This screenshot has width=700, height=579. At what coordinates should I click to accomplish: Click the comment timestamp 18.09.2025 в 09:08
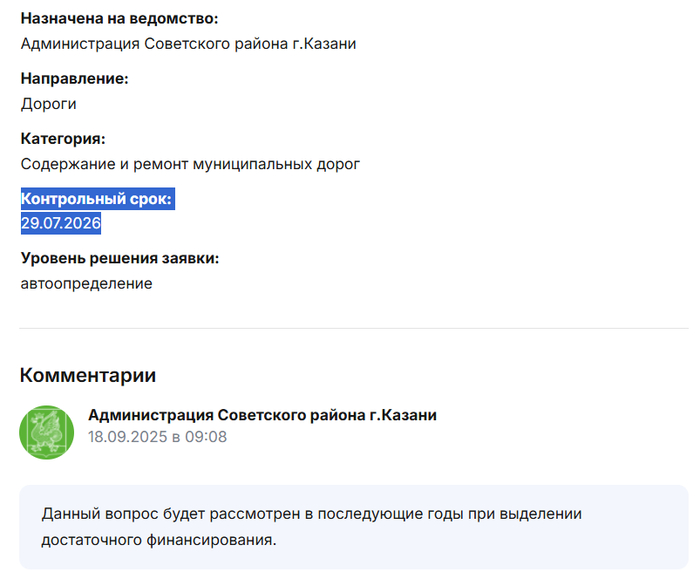coord(157,437)
